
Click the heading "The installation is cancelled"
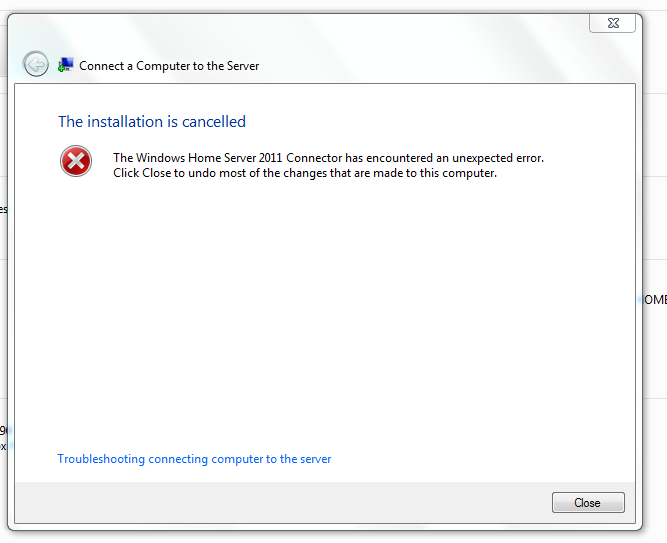tap(152, 122)
